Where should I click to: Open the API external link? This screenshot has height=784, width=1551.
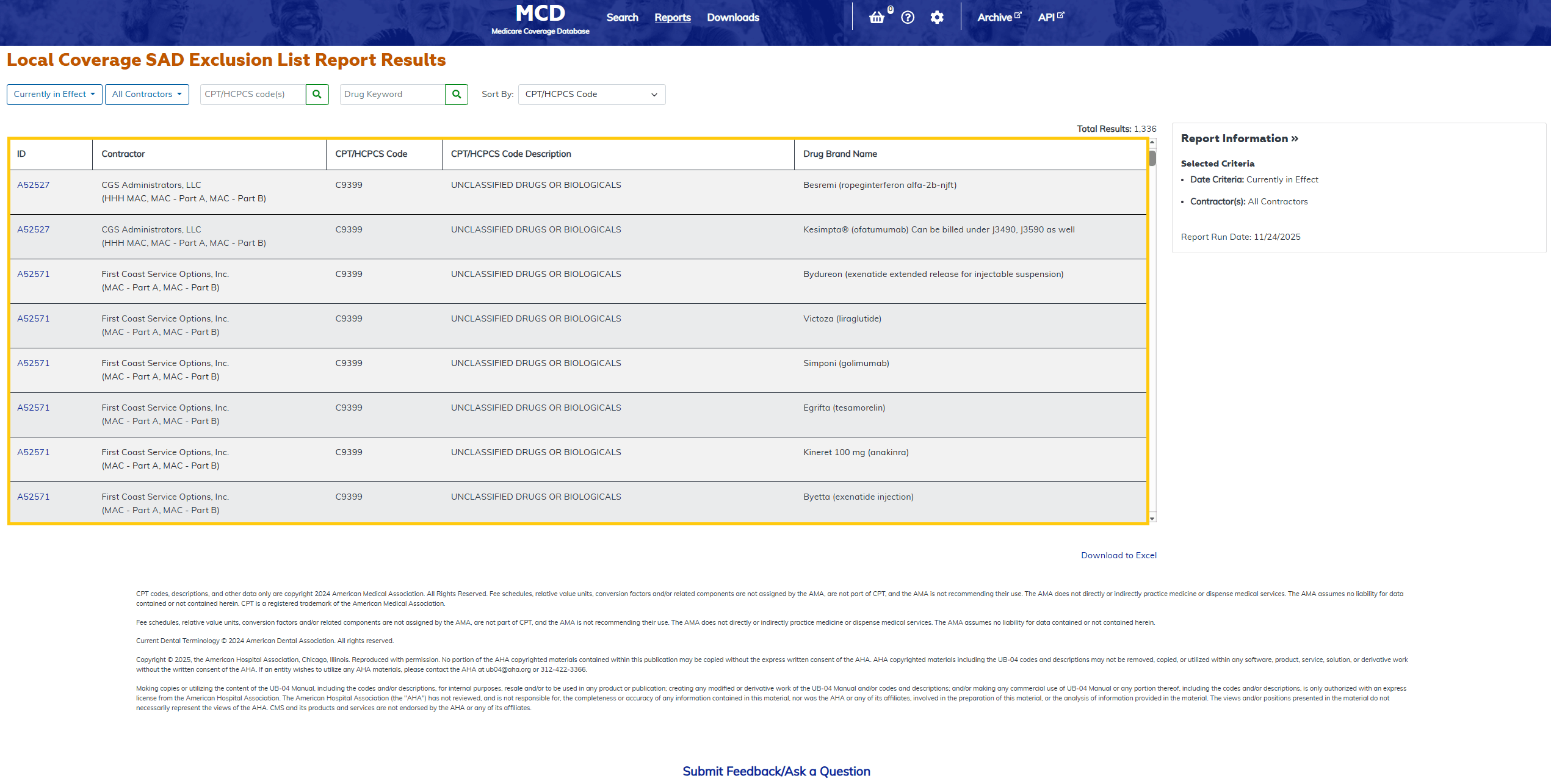click(1047, 16)
